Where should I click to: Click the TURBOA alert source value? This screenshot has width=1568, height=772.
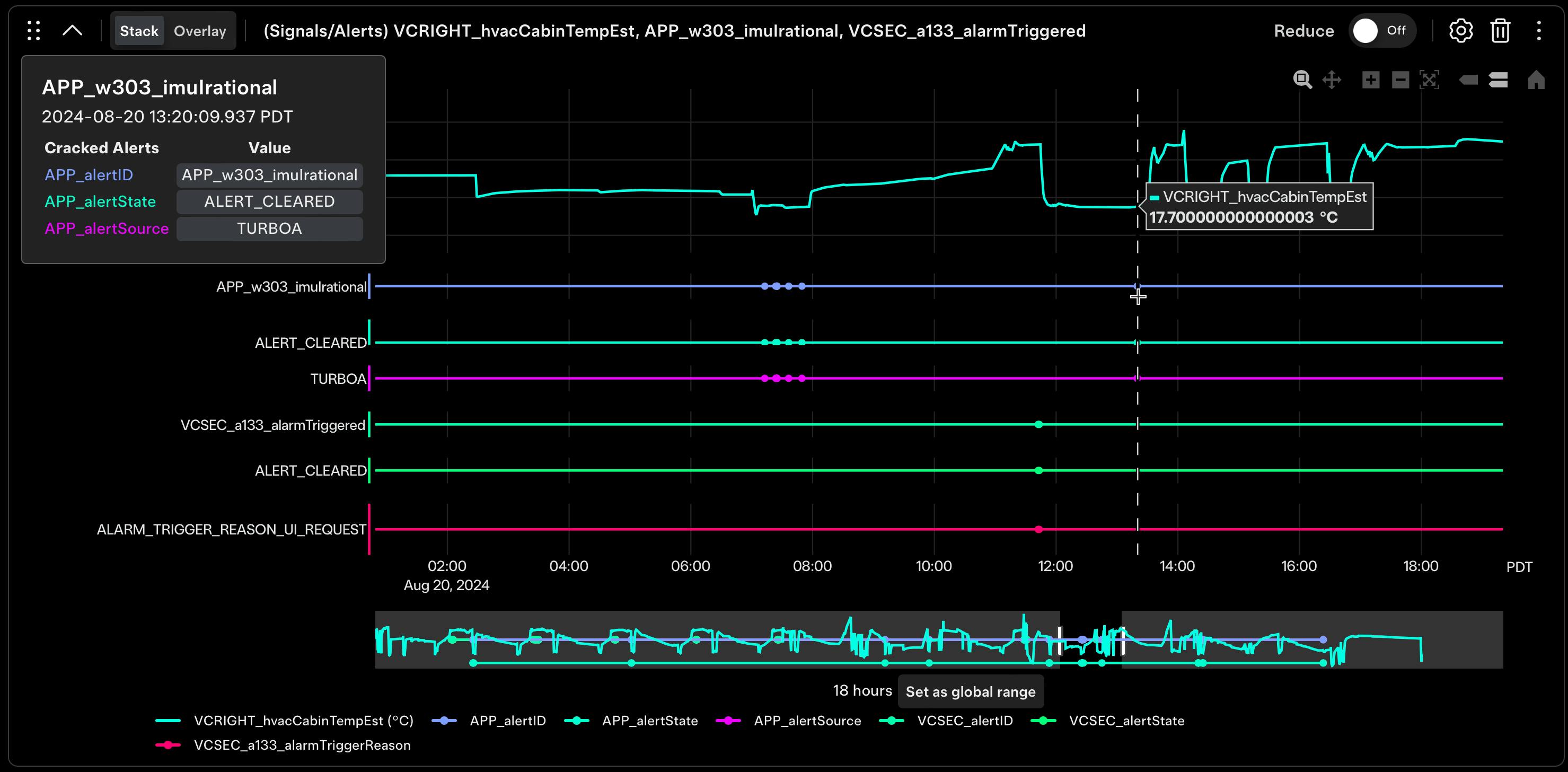(269, 229)
